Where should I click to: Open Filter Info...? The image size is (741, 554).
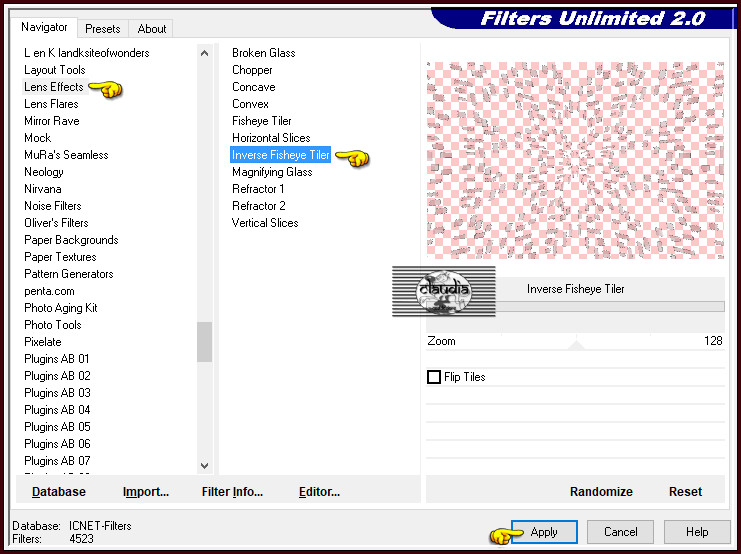point(232,492)
